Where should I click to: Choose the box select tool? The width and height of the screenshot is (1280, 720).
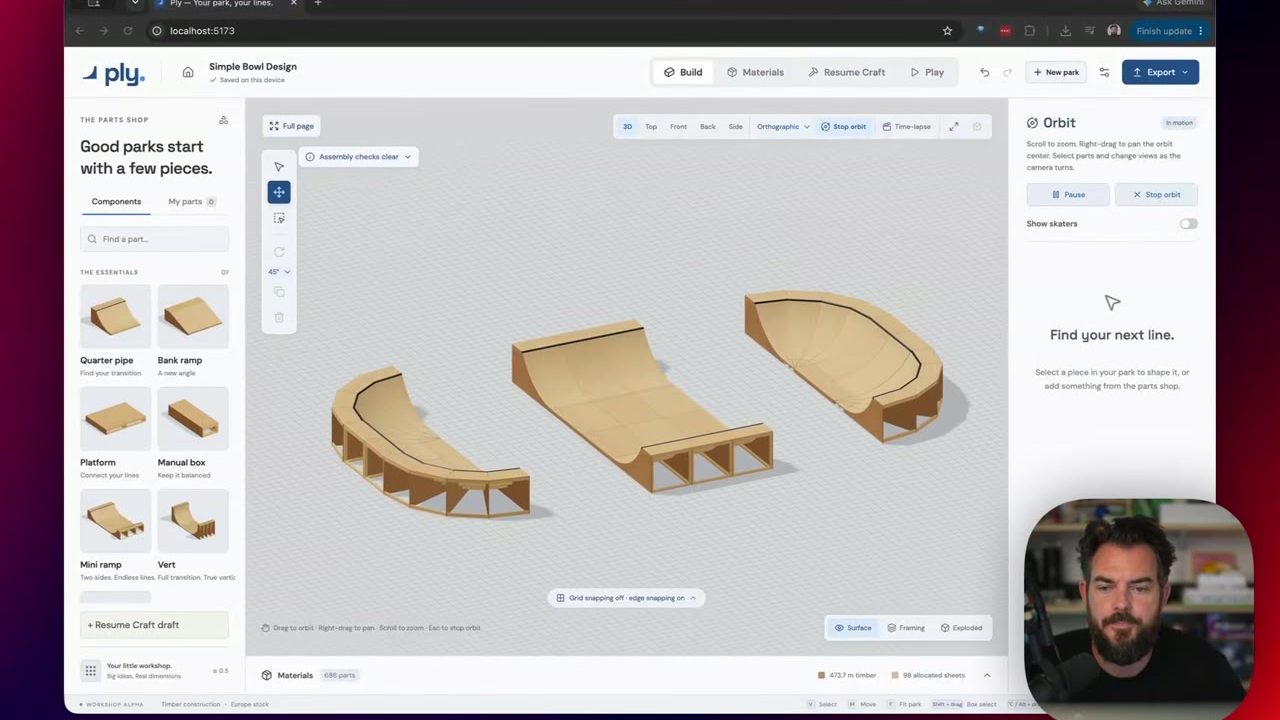[279, 218]
